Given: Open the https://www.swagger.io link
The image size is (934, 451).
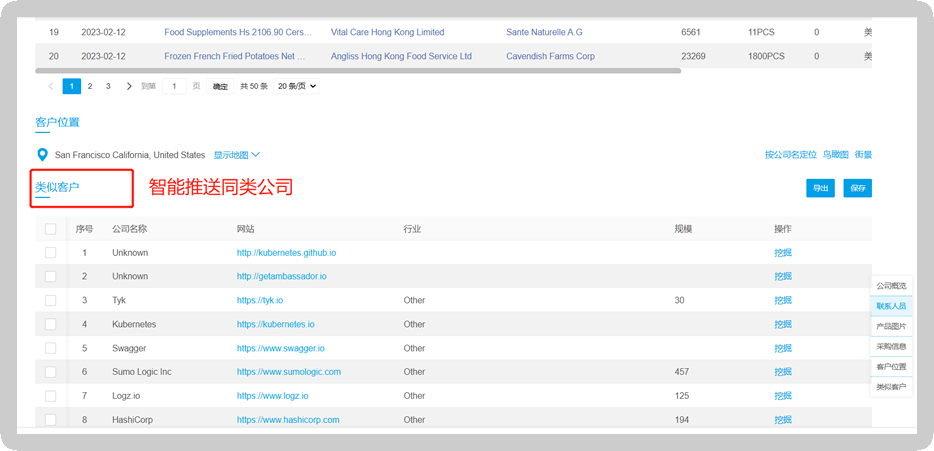Looking at the screenshot, I should [280, 348].
